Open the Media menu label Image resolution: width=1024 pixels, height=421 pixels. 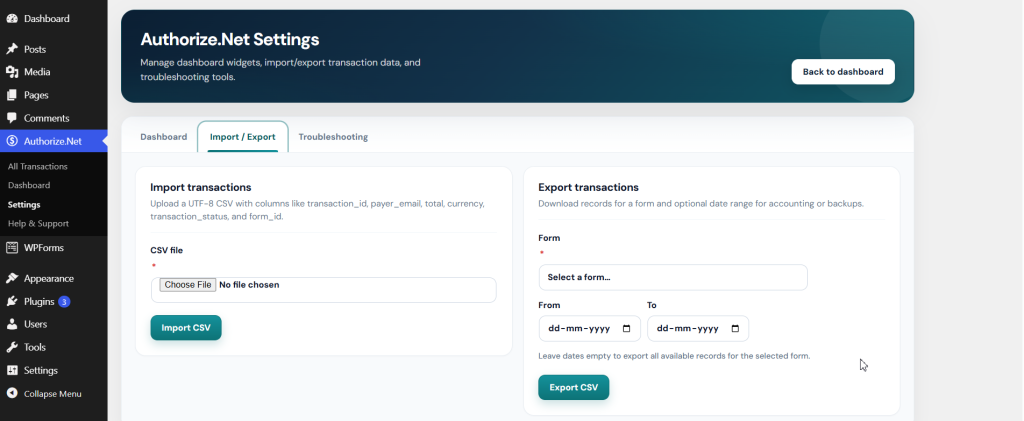pos(37,72)
